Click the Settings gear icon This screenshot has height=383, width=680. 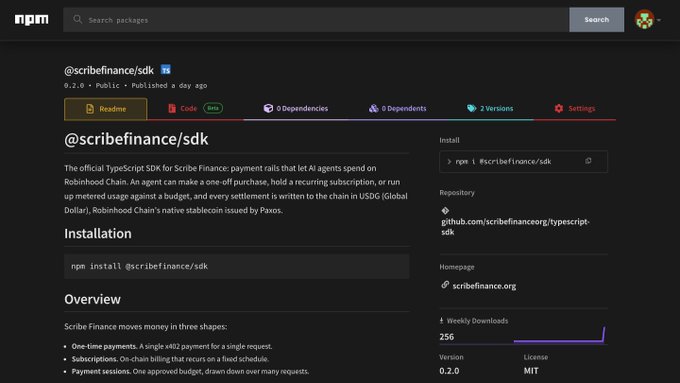click(559, 108)
